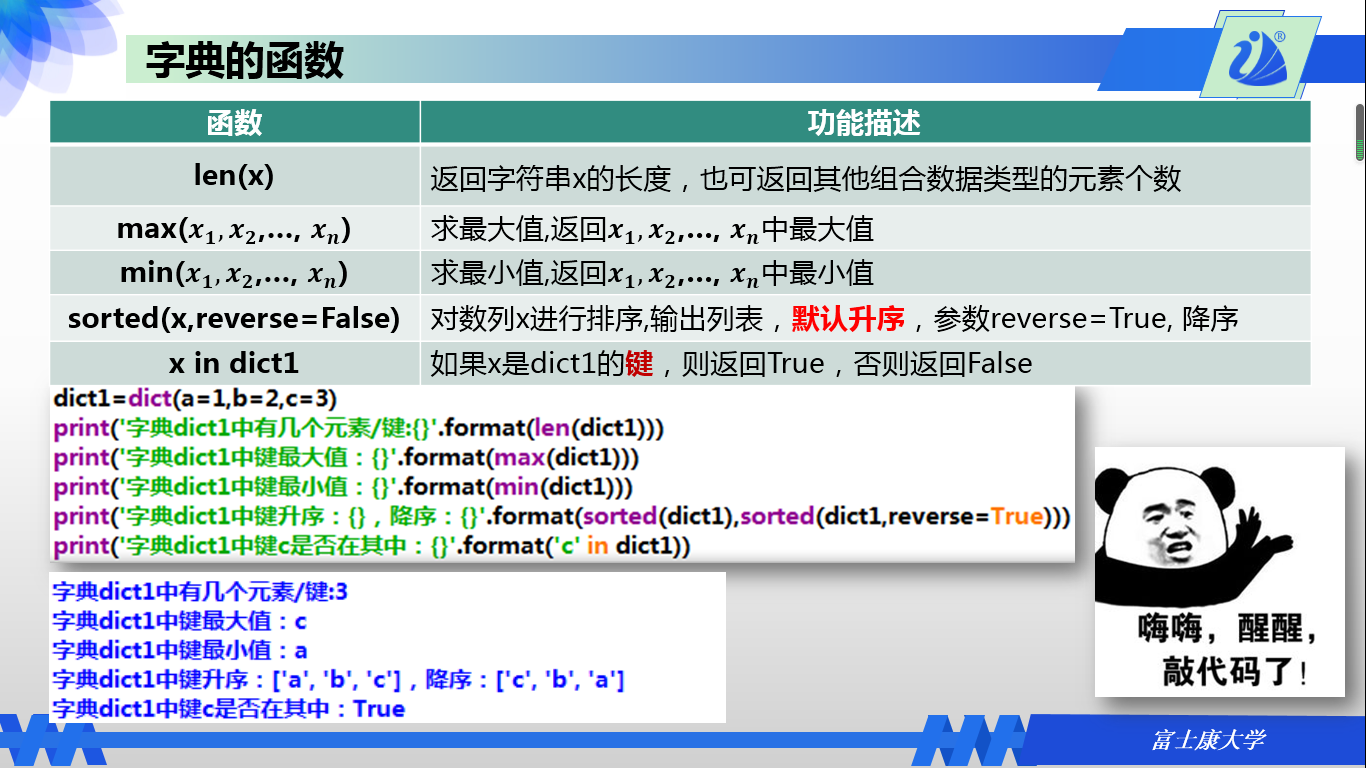The image size is (1366, 768).
Task: Click the footer text 富士康大学
Action: tap(1208, 741)
